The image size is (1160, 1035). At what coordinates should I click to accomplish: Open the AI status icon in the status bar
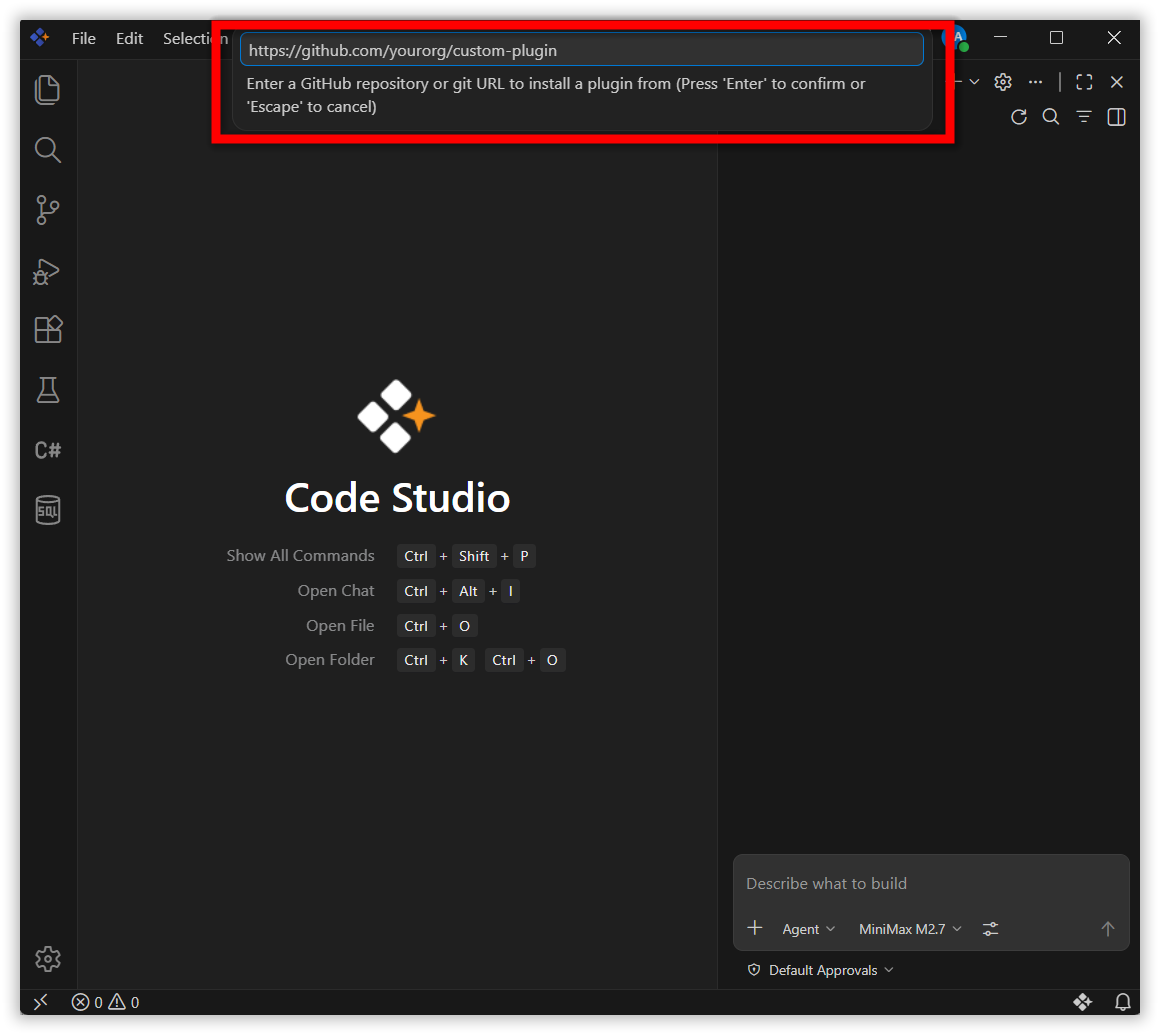click(1082, 1002)
